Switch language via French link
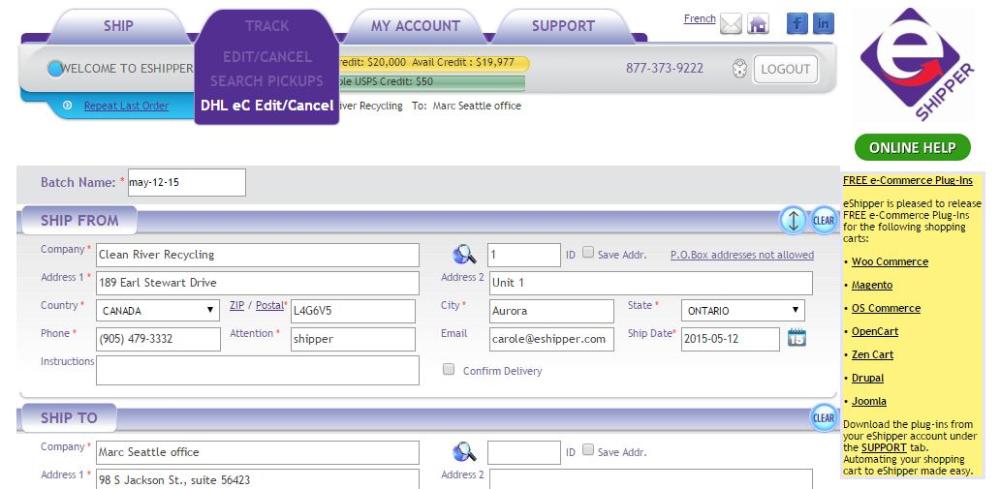The height and width of the screenshot is (489, 1000). (700, 18)
